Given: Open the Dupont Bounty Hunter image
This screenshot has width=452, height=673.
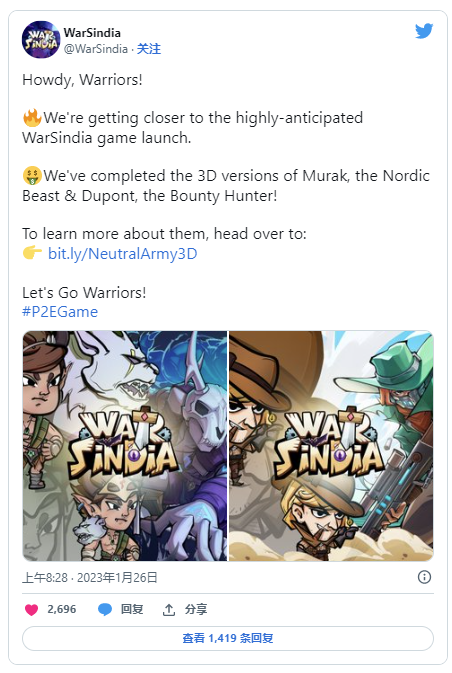Looking at the screenshot, I should click(x=331, y=446).
